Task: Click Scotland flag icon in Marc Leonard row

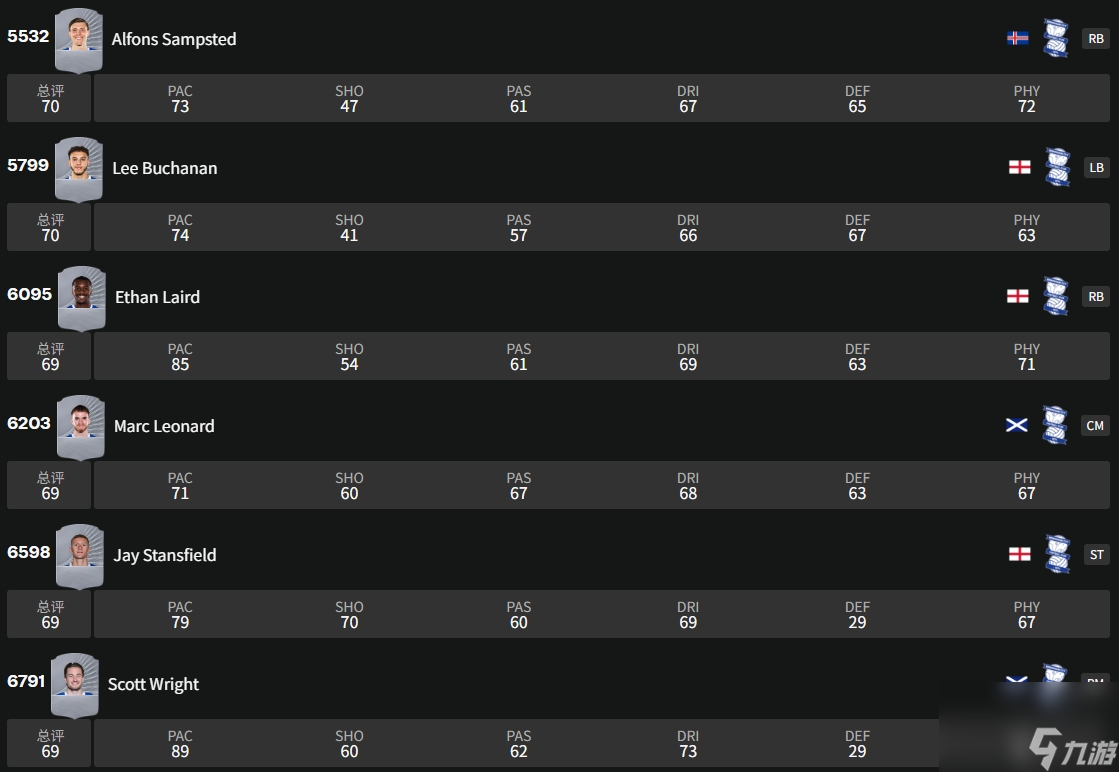Action: (1016, 425)
